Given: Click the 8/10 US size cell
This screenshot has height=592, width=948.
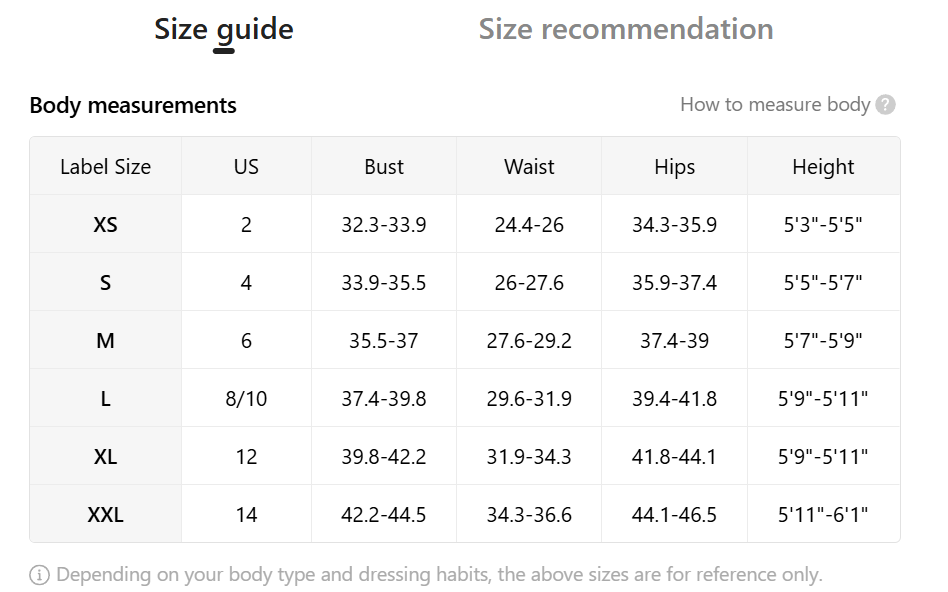Looking at the screenshot, I should point(246,399).
